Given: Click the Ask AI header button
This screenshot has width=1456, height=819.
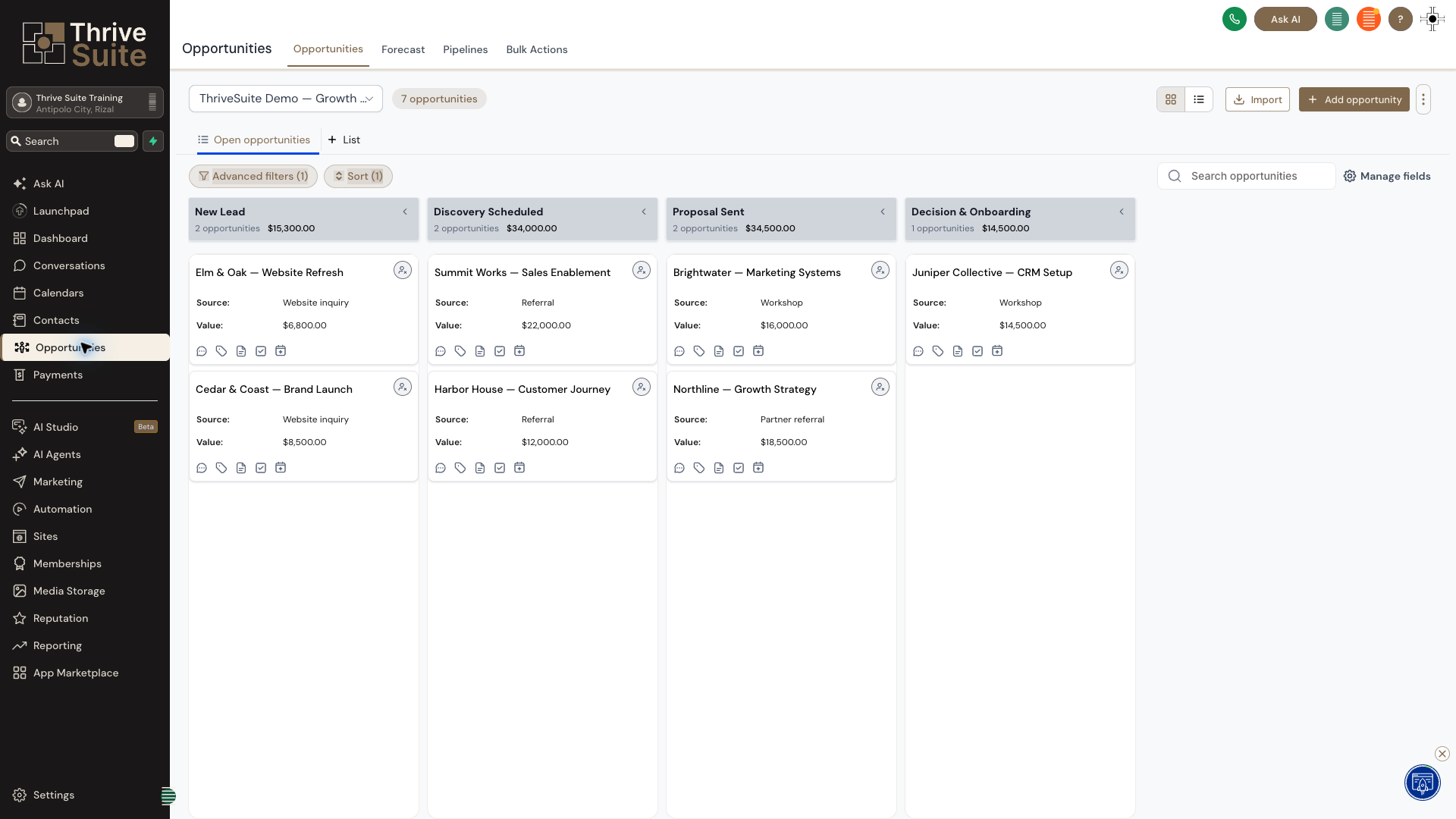Looking at the screenshot, I should click(1285, 19).
